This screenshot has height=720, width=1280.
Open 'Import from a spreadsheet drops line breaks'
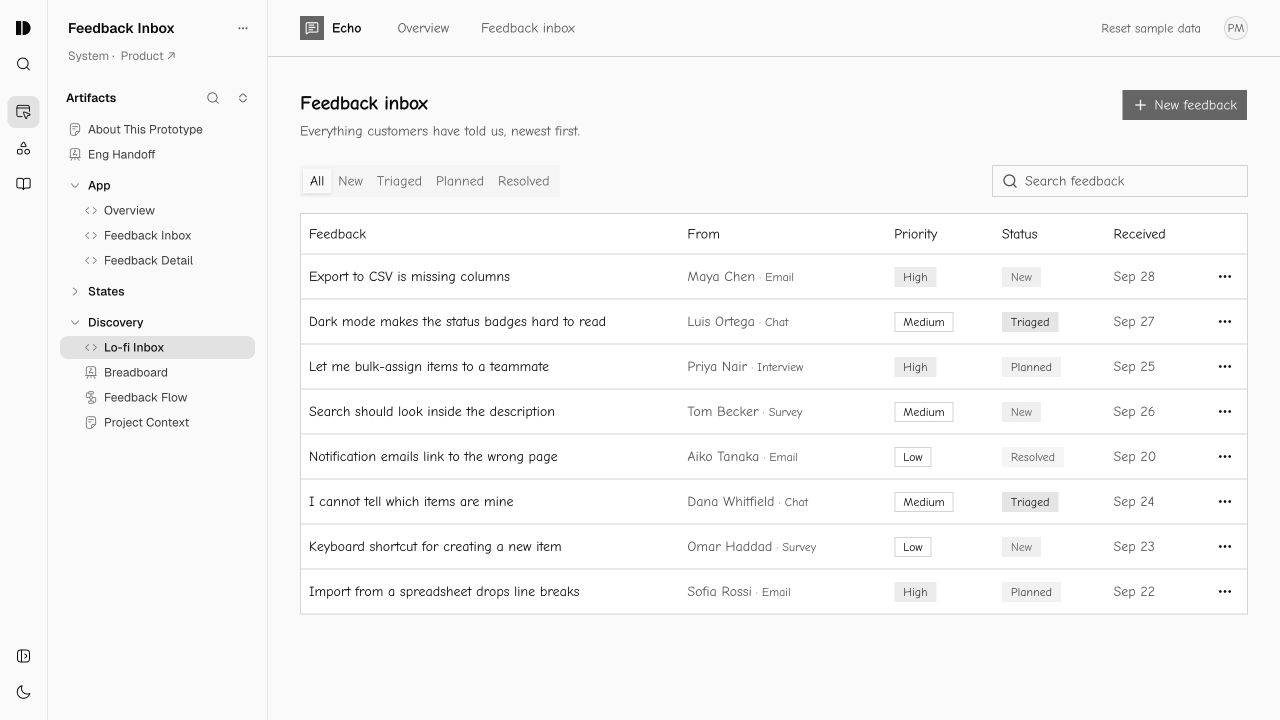click(x=444, y=592)
